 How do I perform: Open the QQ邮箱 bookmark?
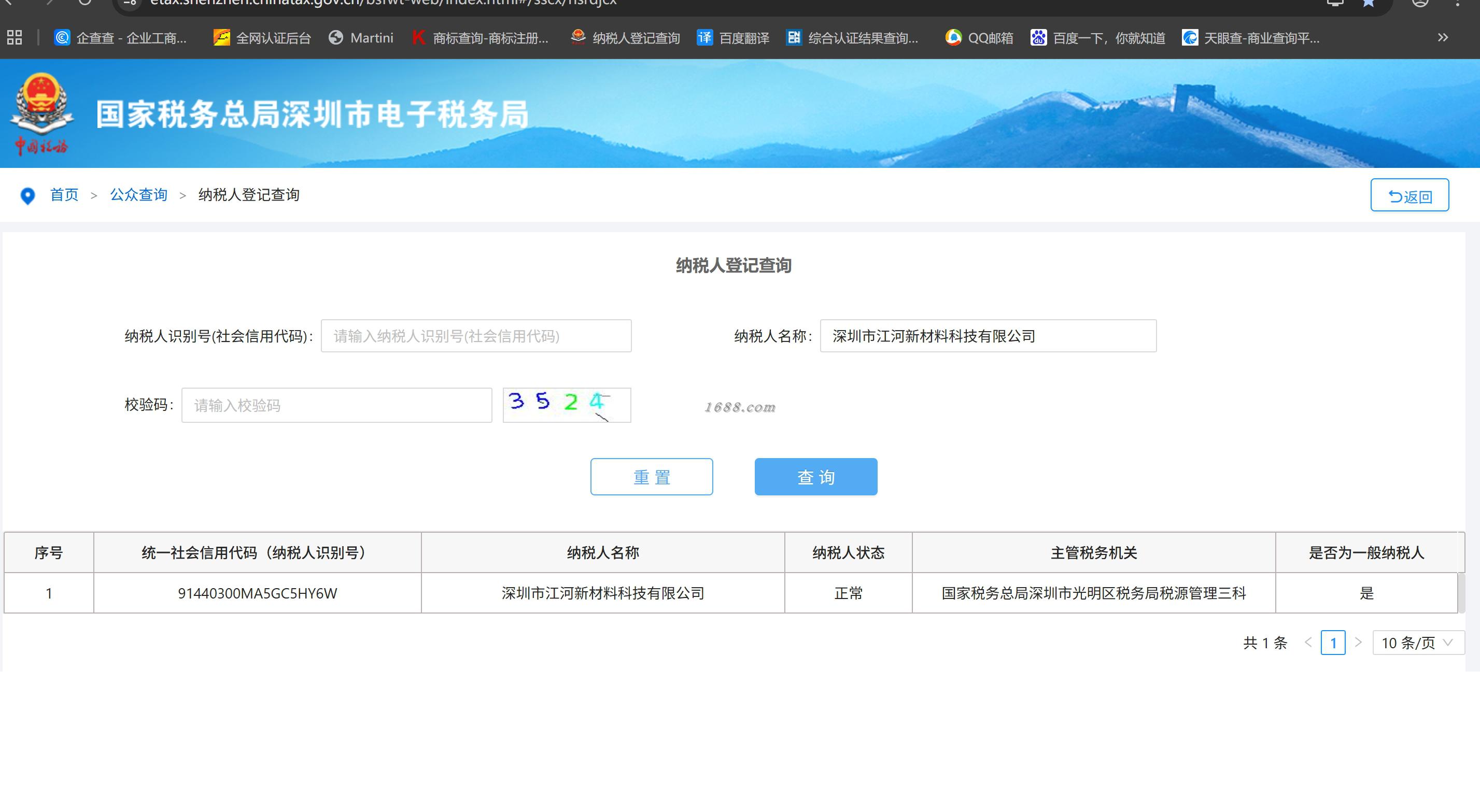pos(979,38)
